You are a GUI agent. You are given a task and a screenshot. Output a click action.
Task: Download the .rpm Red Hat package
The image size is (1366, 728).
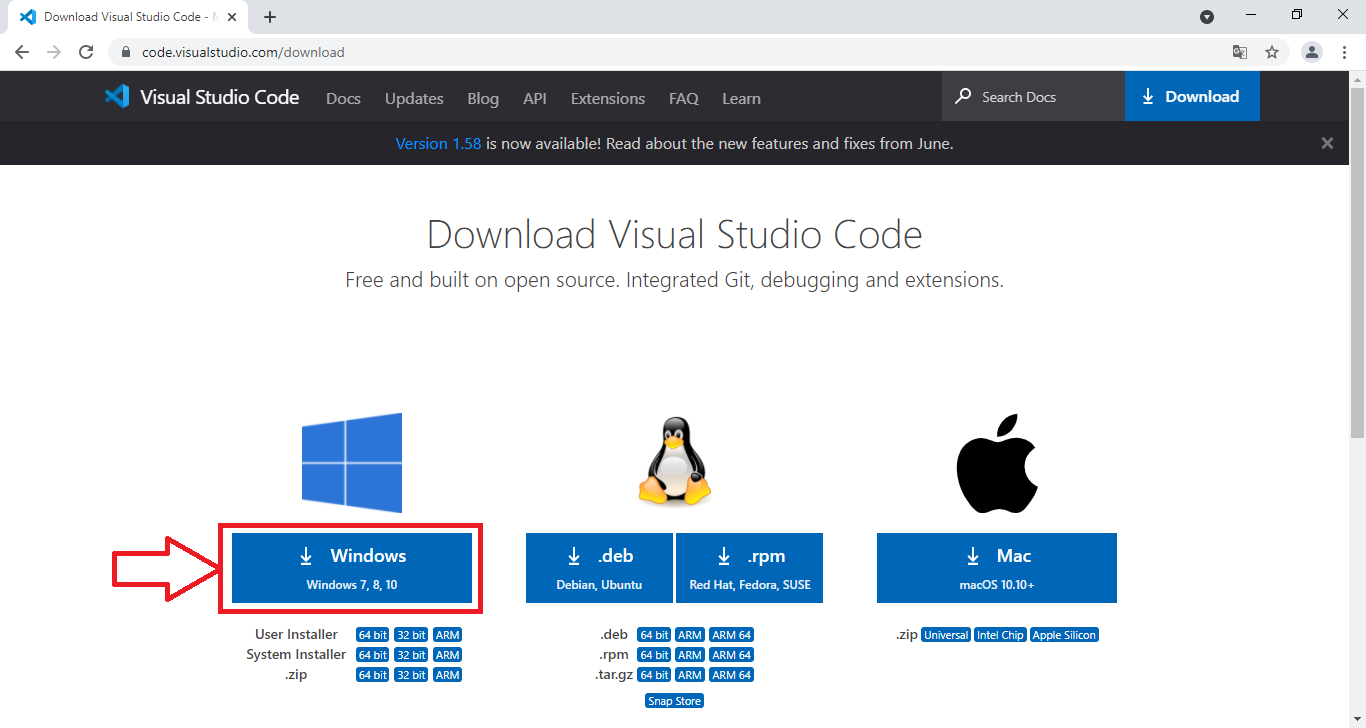tap(750, 568)
